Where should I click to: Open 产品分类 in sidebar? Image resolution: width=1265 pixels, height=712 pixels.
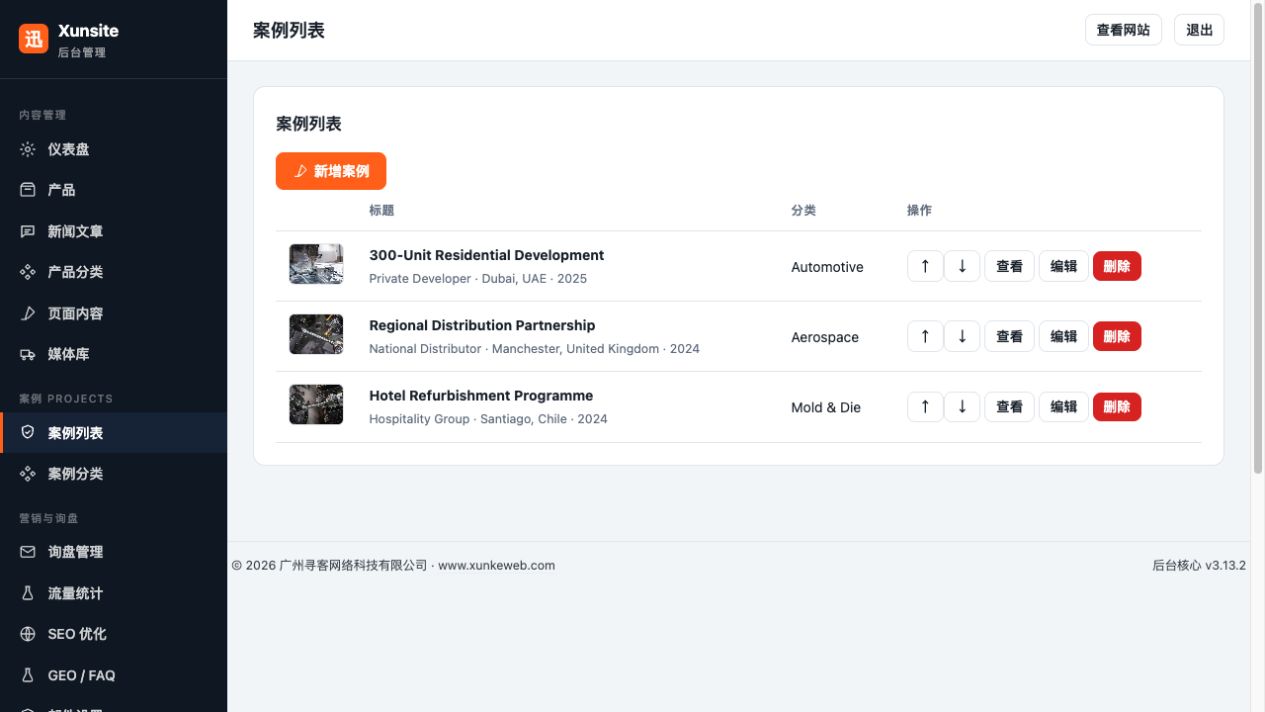[x=113, y=272]
